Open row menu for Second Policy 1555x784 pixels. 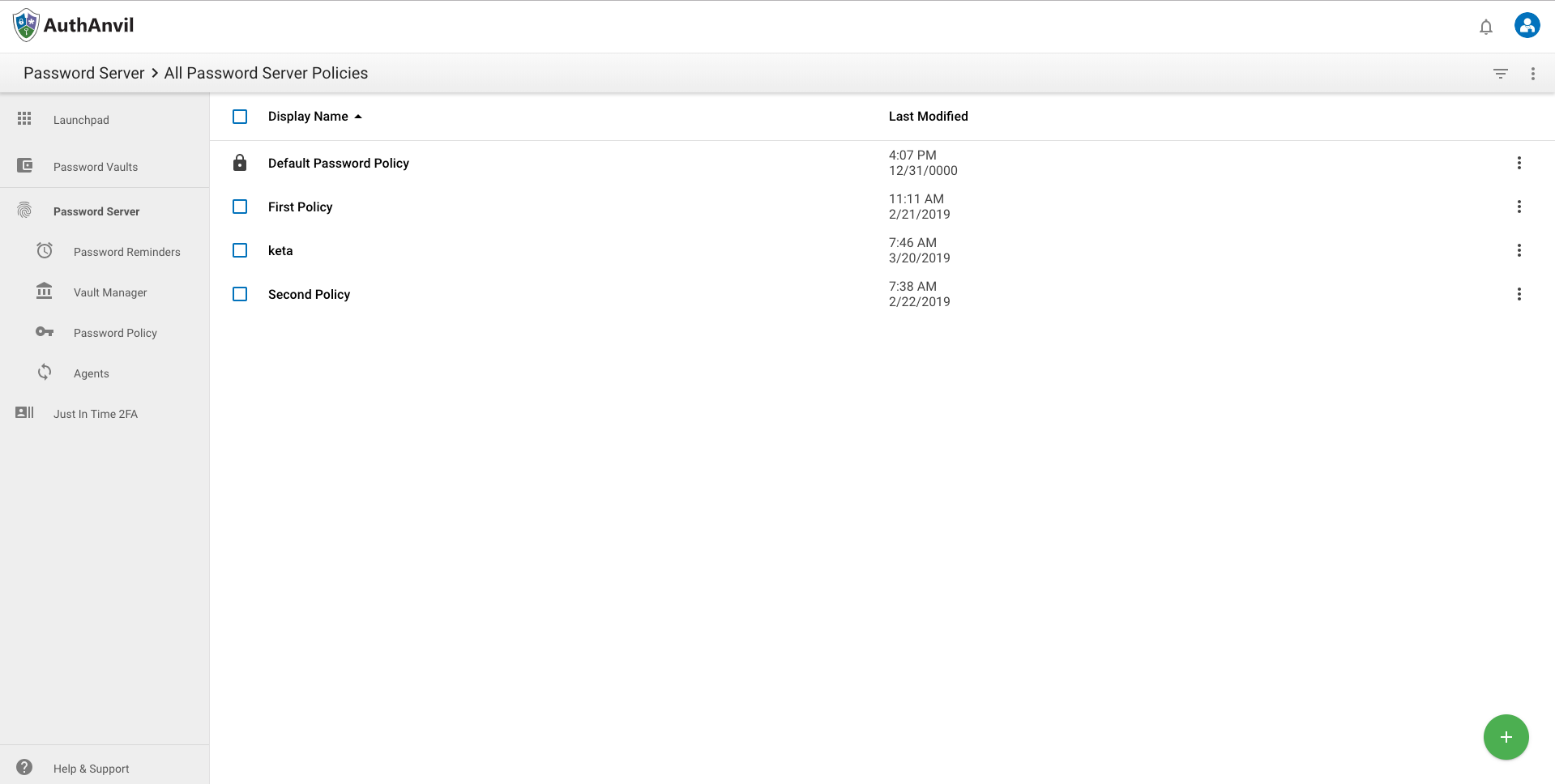(1519, 294)
